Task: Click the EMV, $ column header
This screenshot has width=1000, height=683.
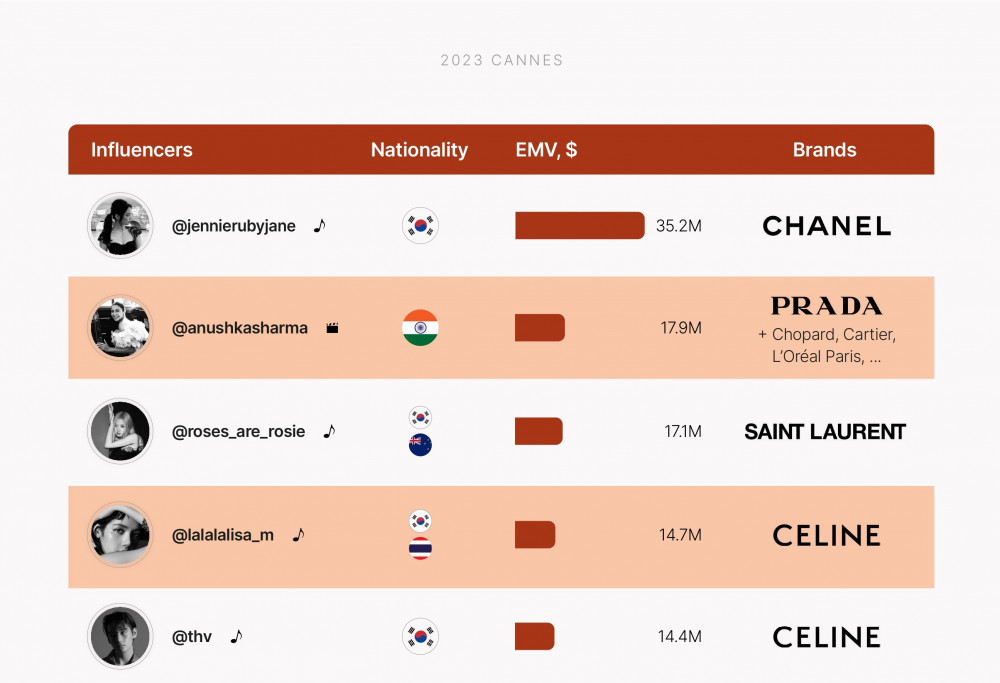Action: pos(547,150)
